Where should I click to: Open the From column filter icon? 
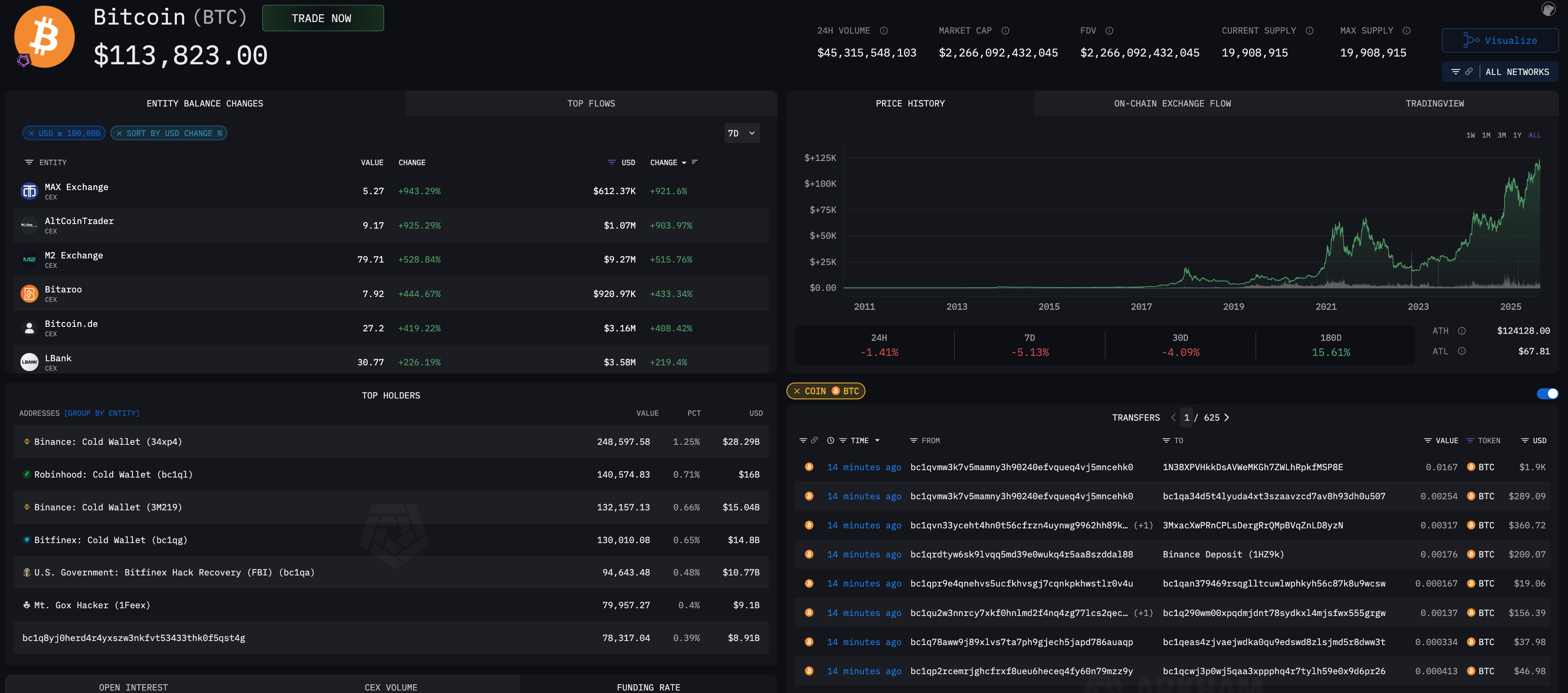tap(914, 440)
